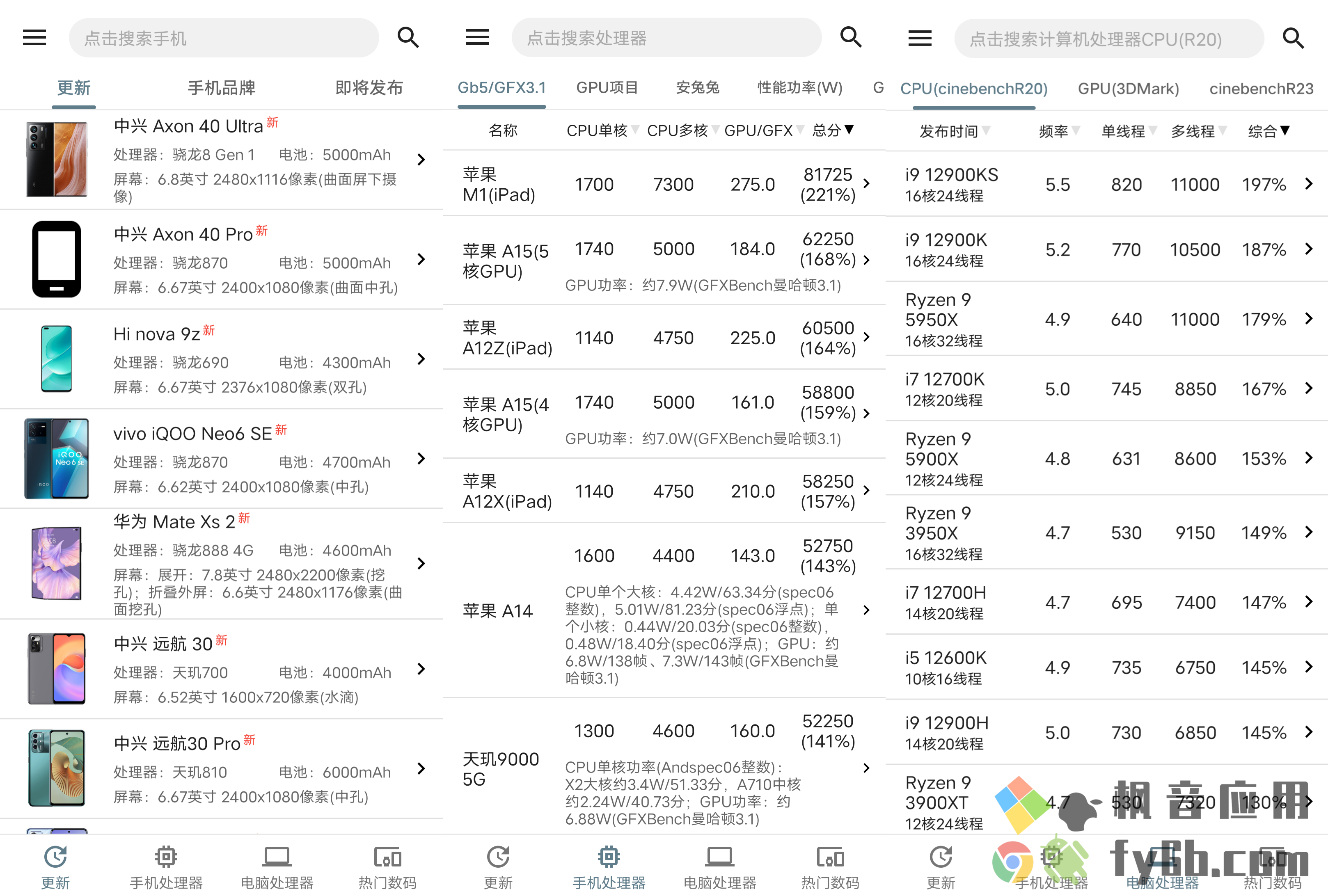Sort by the 多线程 column
This screenshot has height=896, width=1328.
[x=1199, y=131]
